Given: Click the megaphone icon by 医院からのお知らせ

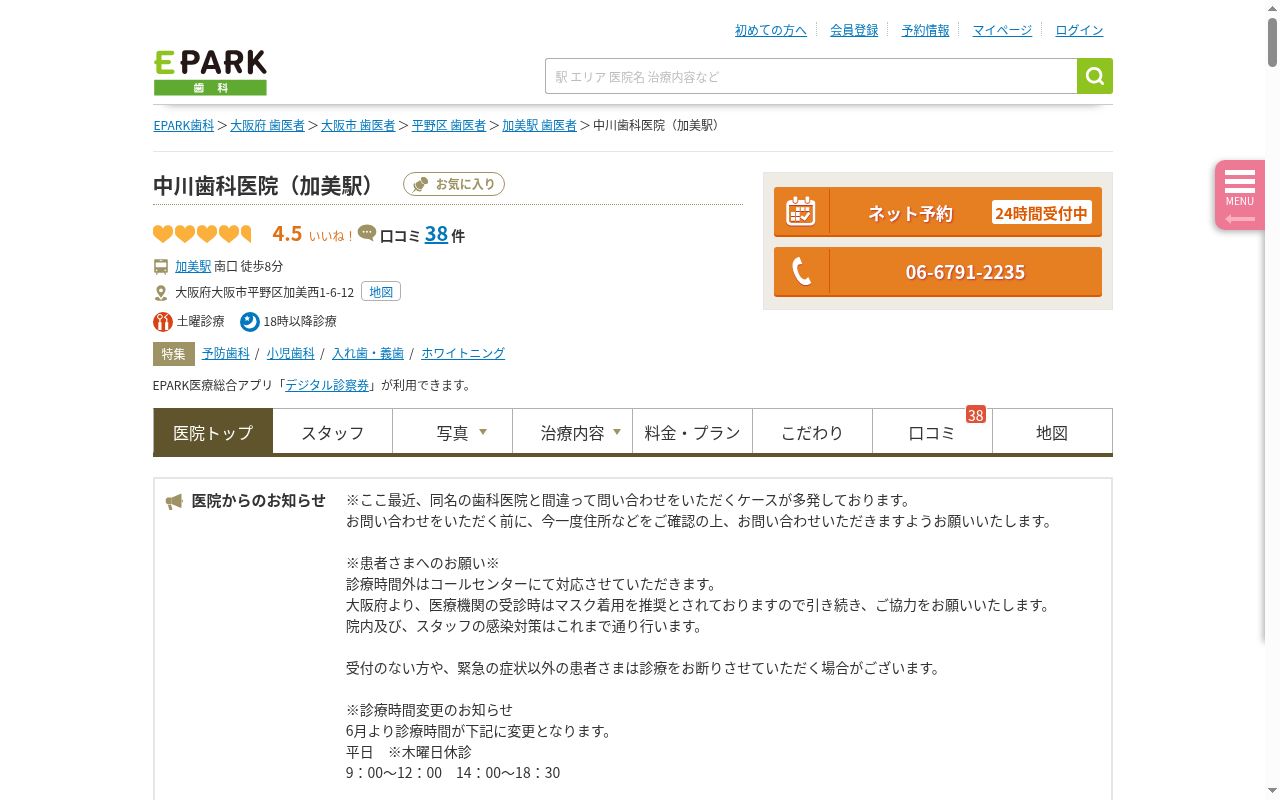Looking at the screenshot, I should 174,501.
